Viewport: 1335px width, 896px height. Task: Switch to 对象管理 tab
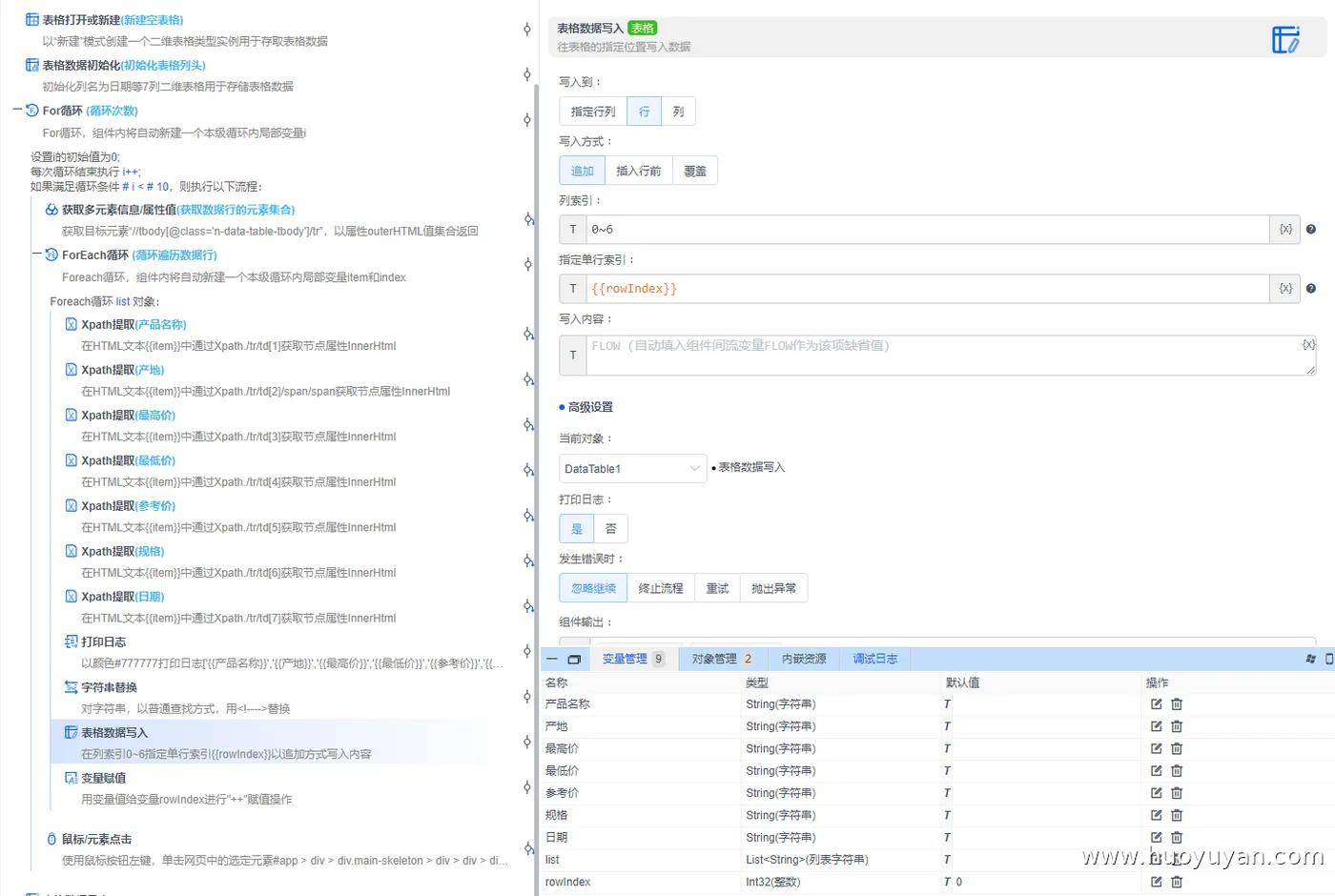coord(722,659)
